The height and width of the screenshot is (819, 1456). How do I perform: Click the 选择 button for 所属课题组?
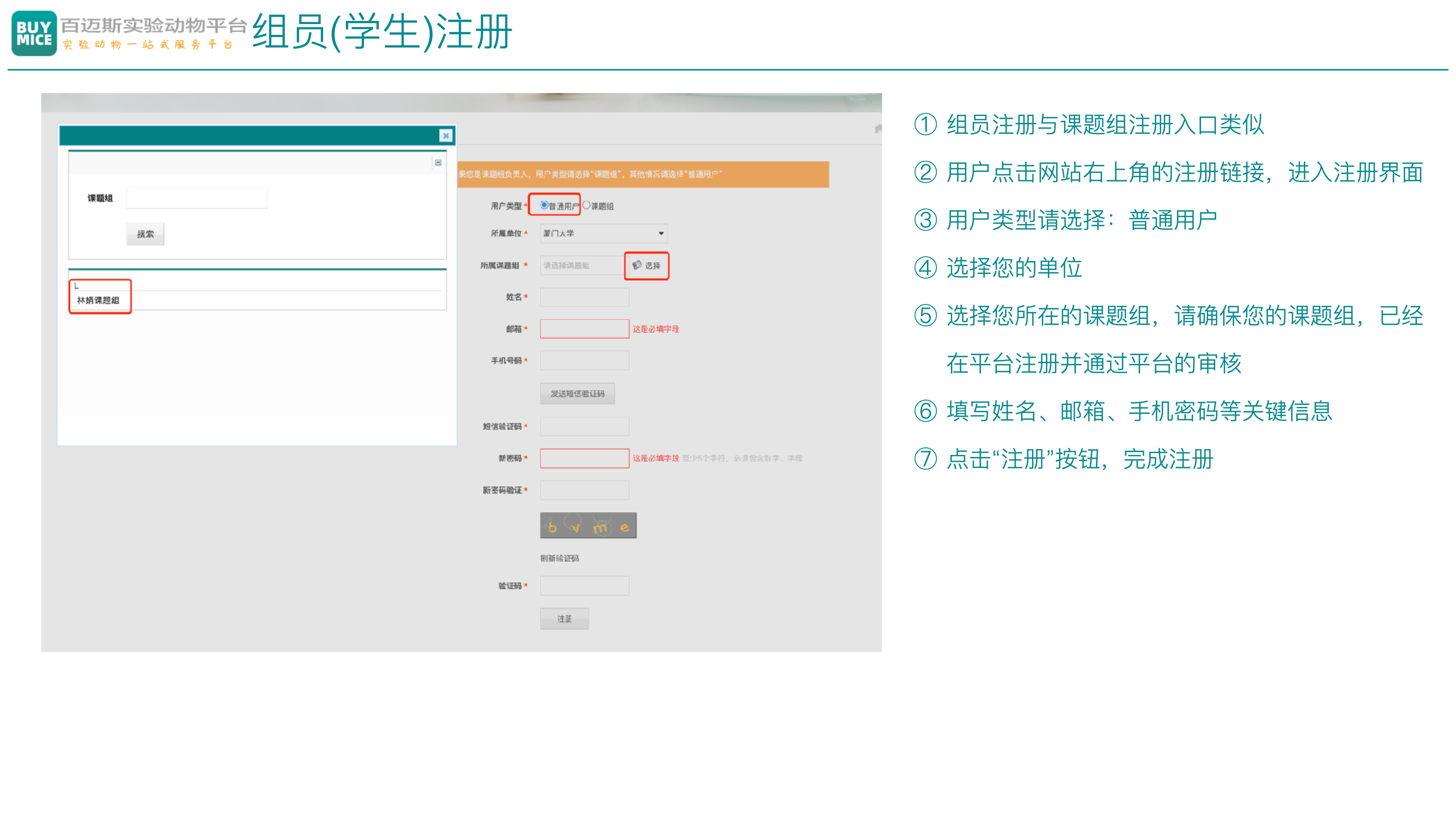(x=647, y=266)
